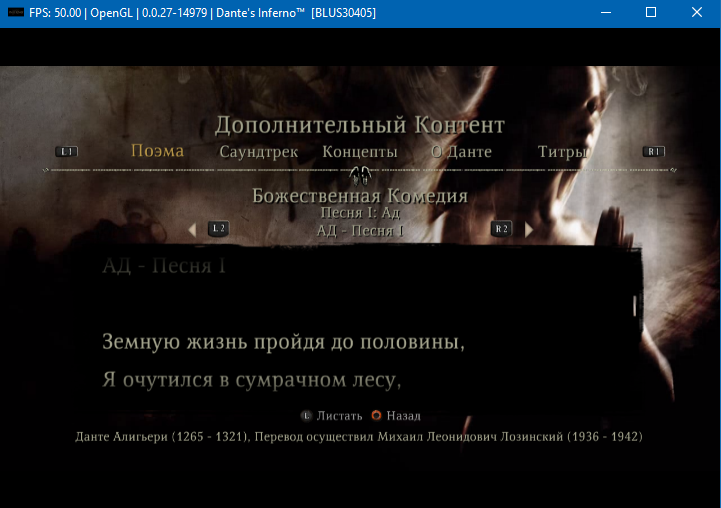The image size is (721, 508).
Task: Click the line Я очутился в сумрачном лесу
Action: tap(252, 380)
